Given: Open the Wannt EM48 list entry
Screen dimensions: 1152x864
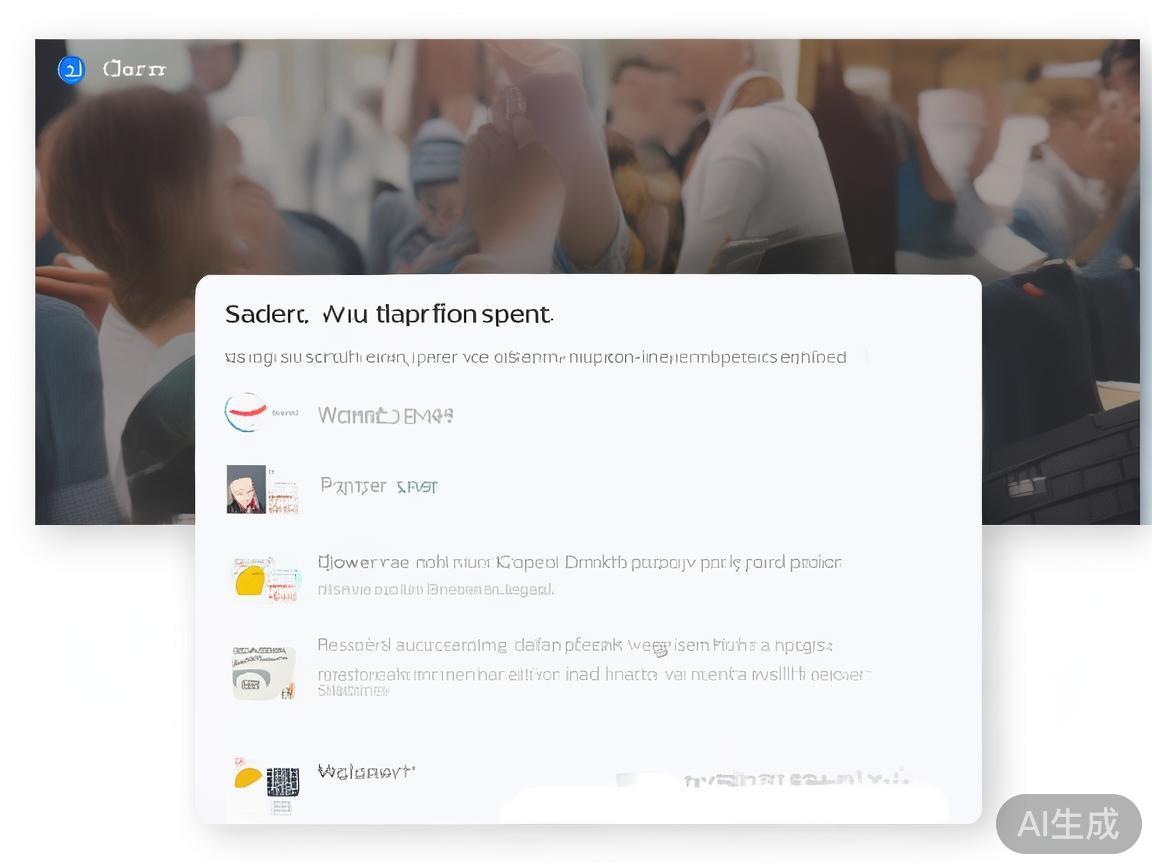Looking at the screenshot, I should (x=386, y=416).
